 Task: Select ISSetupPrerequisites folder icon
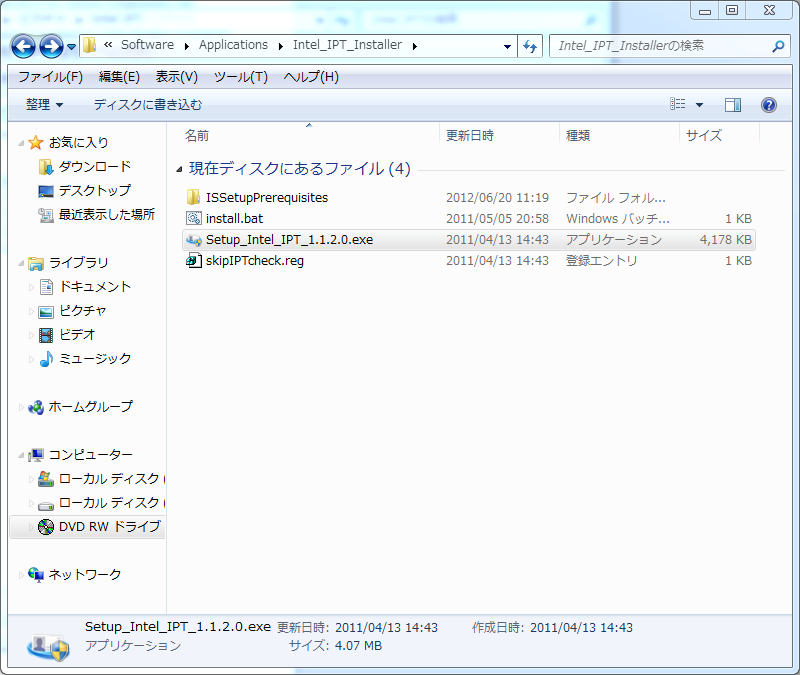tap(193, 197)
